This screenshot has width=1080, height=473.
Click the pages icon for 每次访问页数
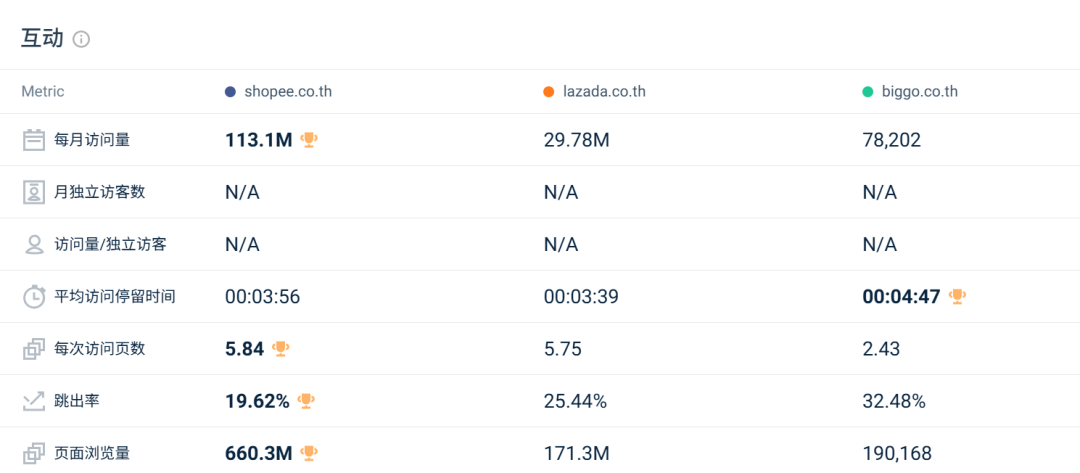coord(34,349)
